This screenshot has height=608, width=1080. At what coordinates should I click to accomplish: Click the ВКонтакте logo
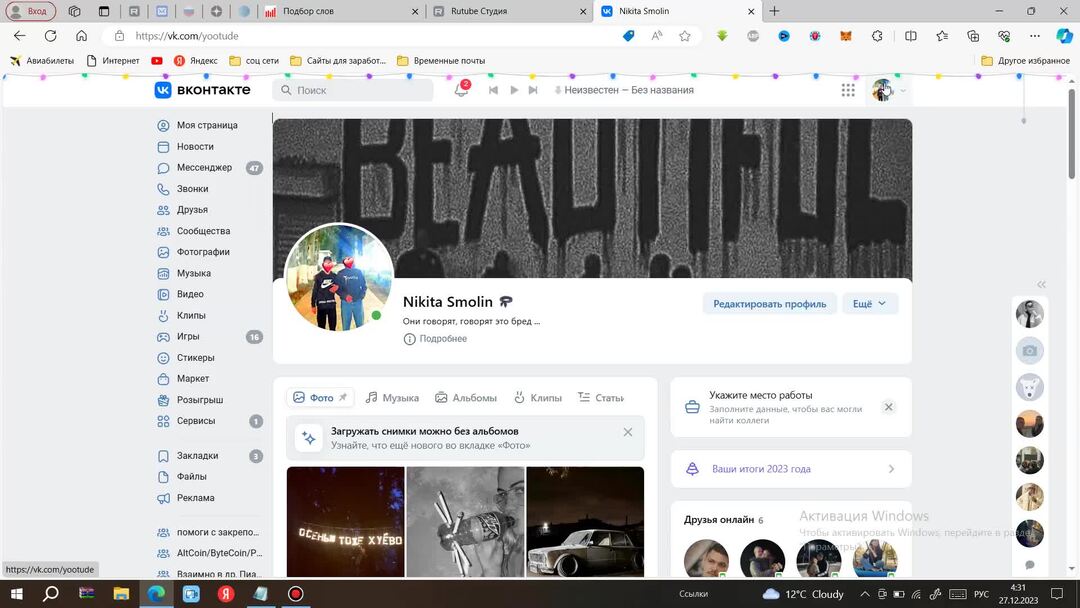(202, 90)
